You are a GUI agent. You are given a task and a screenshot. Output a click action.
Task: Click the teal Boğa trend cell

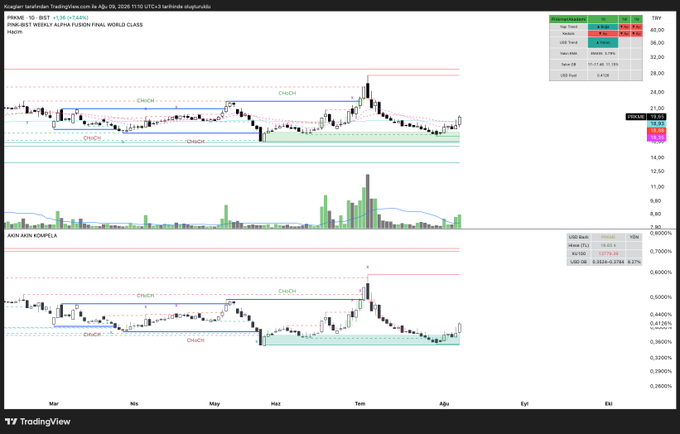pyautogui.click(x=603, y=27)
